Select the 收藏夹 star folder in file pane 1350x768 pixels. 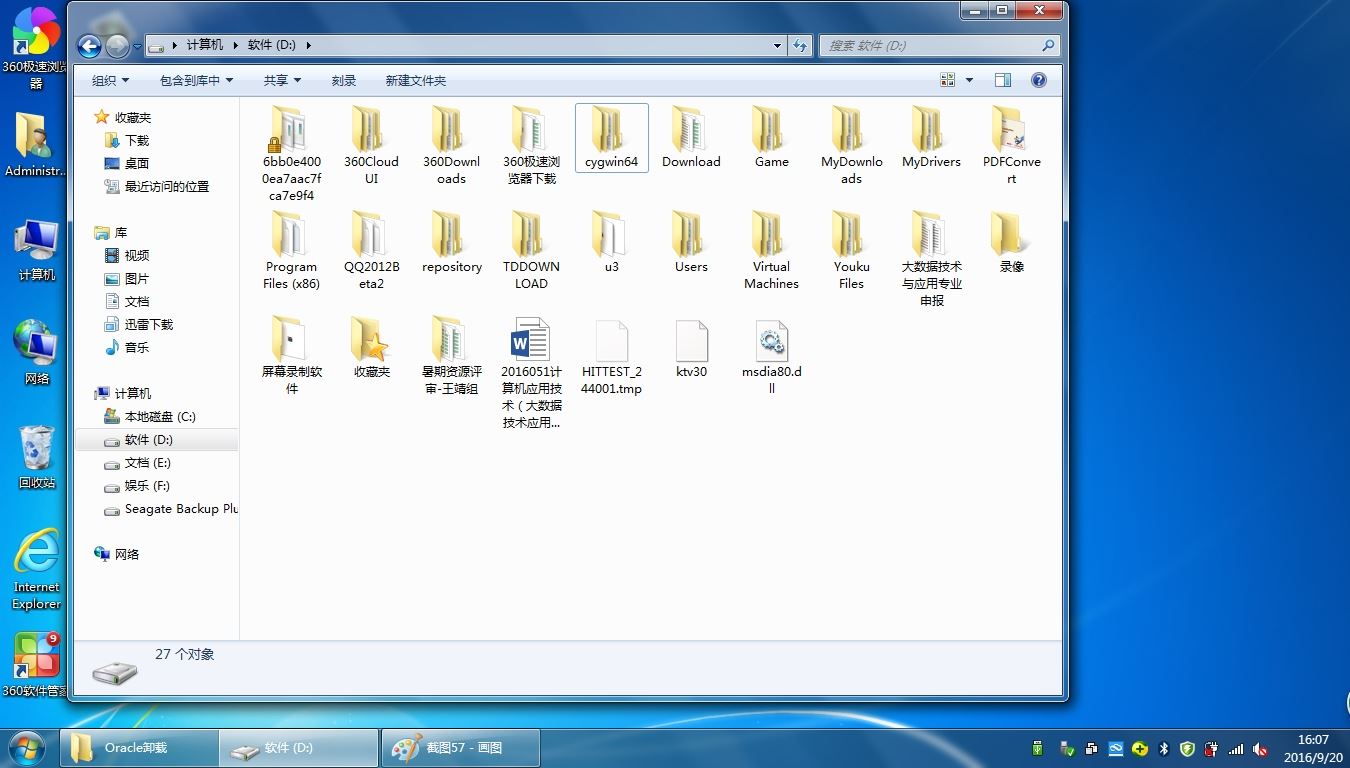coord(371,348)
